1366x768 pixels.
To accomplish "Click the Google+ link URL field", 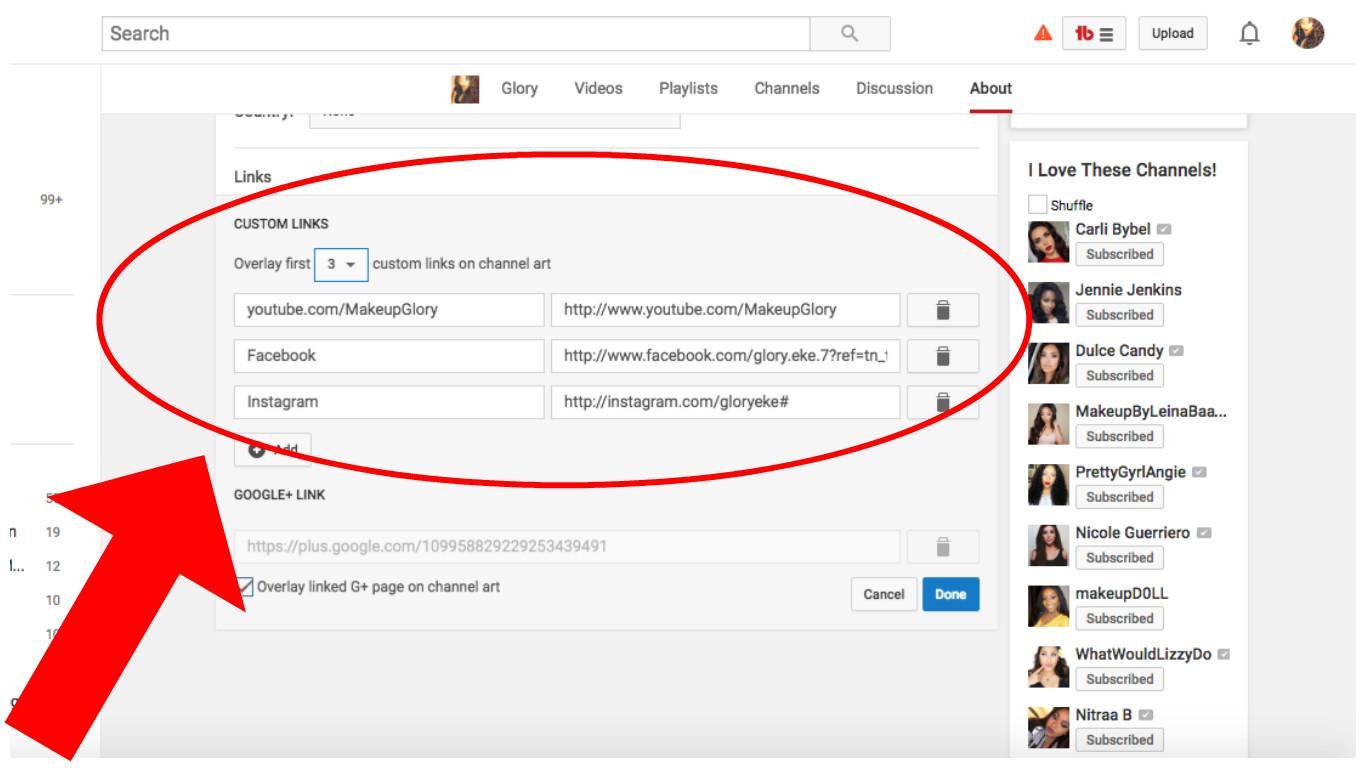I will pyautogui.click(x=567, y=547).
